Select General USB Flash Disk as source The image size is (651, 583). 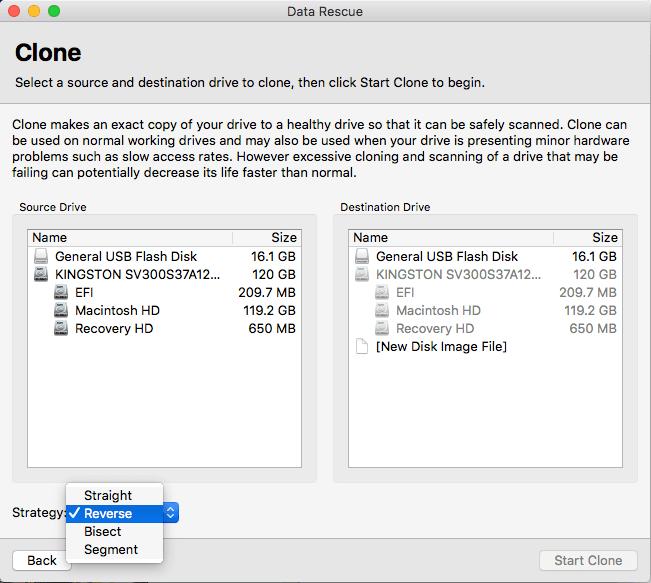pyautogui.click(x=164, y=256)
